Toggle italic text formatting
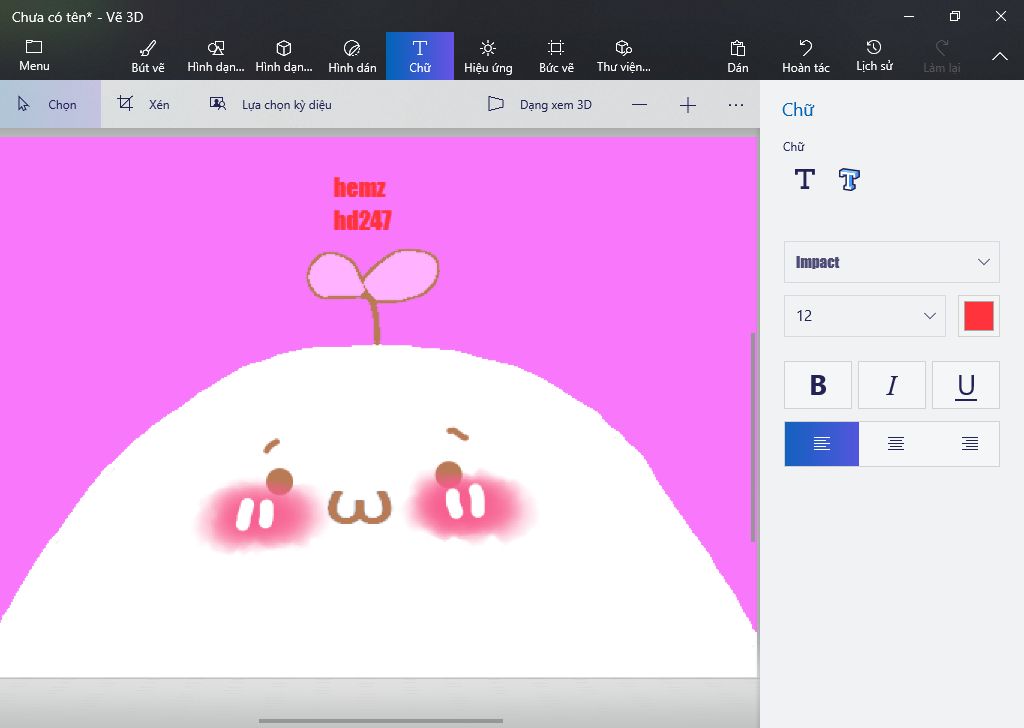Image resolution: width=1024 pixels, height=728 pixels. pos(891,385)
